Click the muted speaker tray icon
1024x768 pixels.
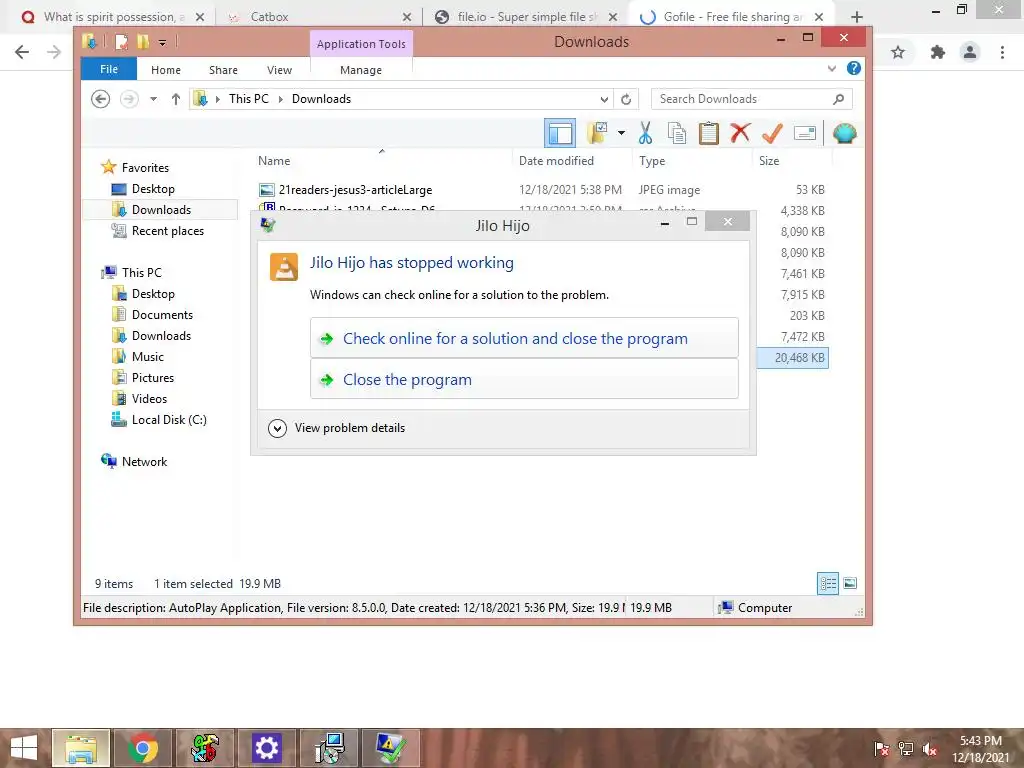tap(930, 749)
